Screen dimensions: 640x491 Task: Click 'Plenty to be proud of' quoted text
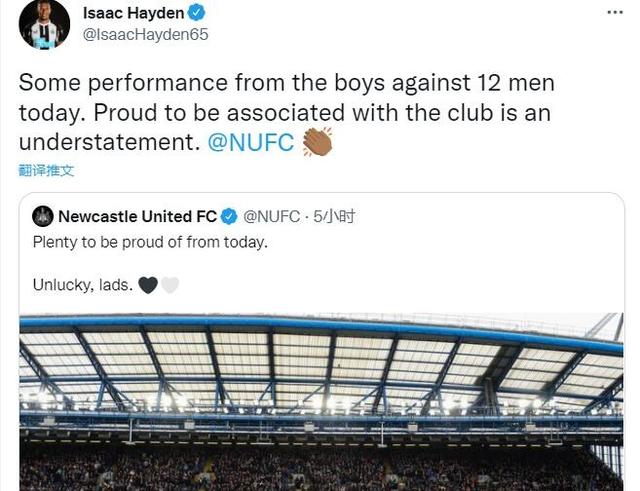[150, 242]
